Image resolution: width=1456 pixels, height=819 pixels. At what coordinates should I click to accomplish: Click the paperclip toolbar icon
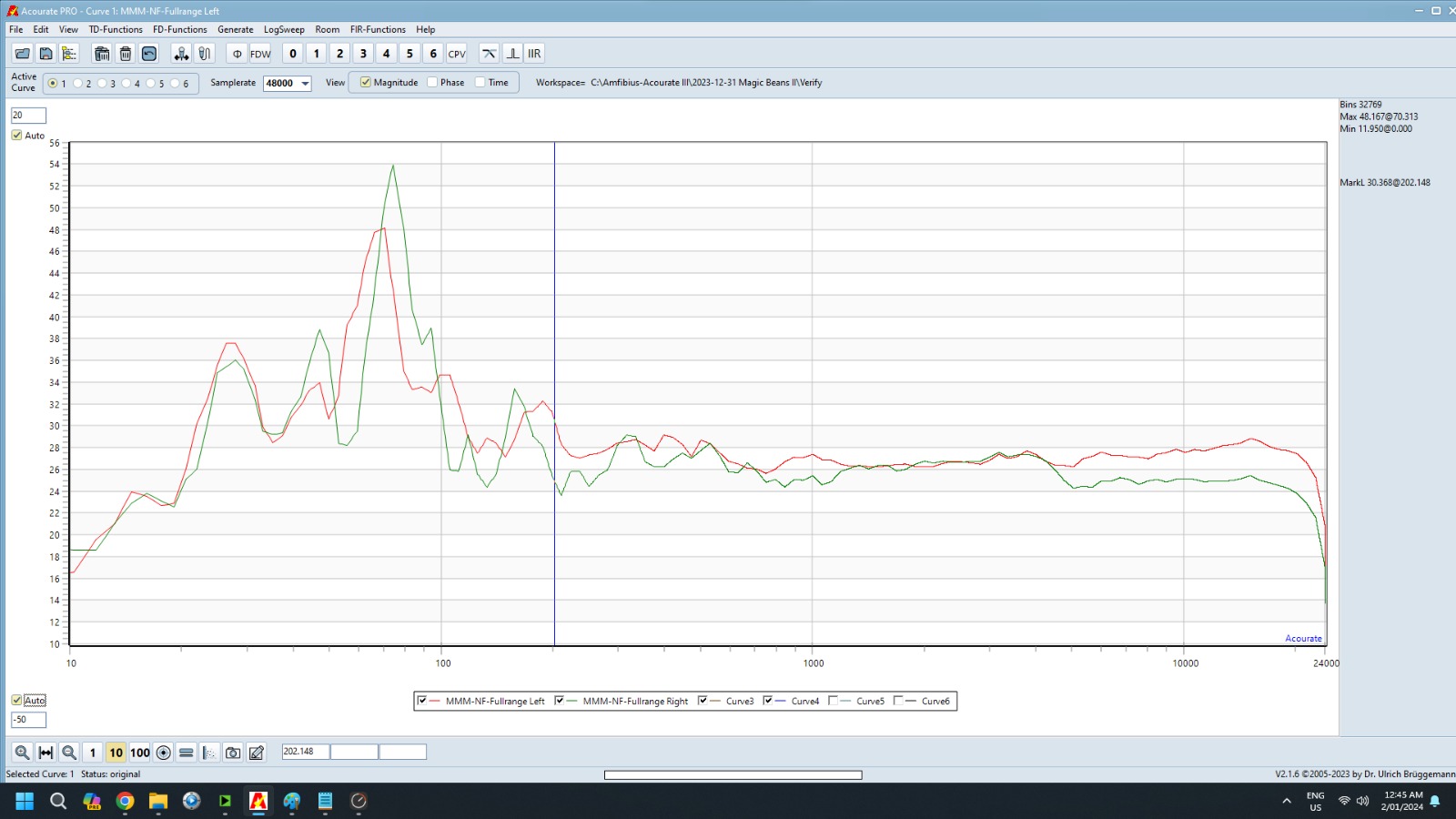(x=205, y=54)
